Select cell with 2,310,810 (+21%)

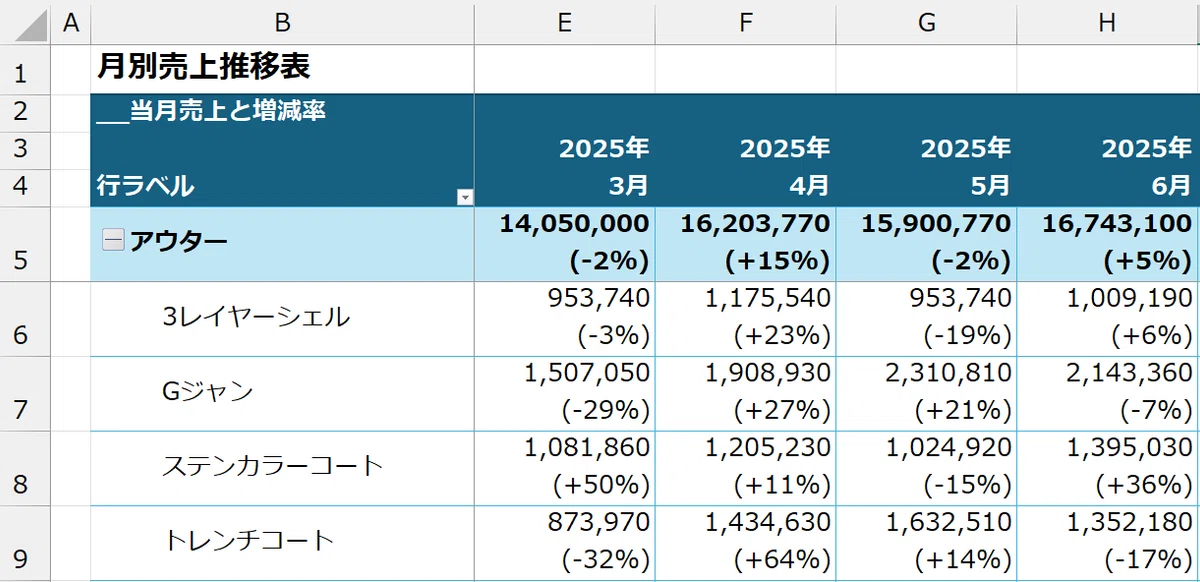[x=927, y=394]
